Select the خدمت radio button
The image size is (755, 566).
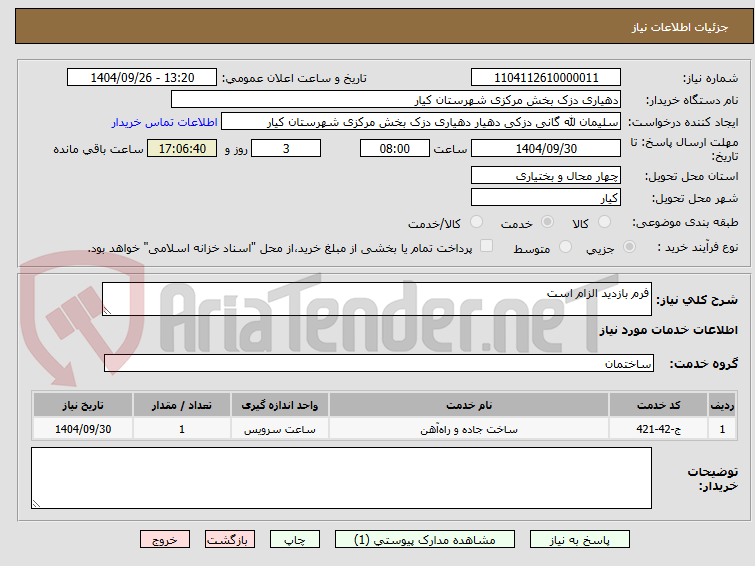(x=547, y=222)
